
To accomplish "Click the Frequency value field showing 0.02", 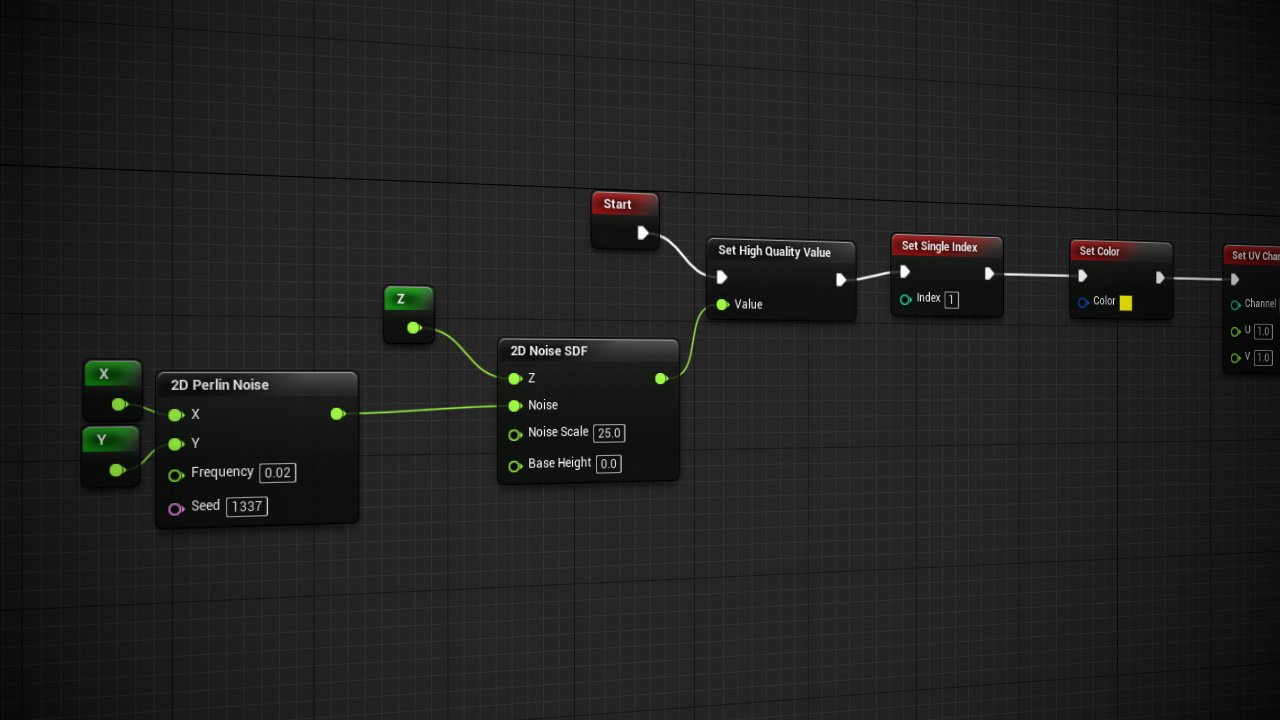I will (278, 473).
